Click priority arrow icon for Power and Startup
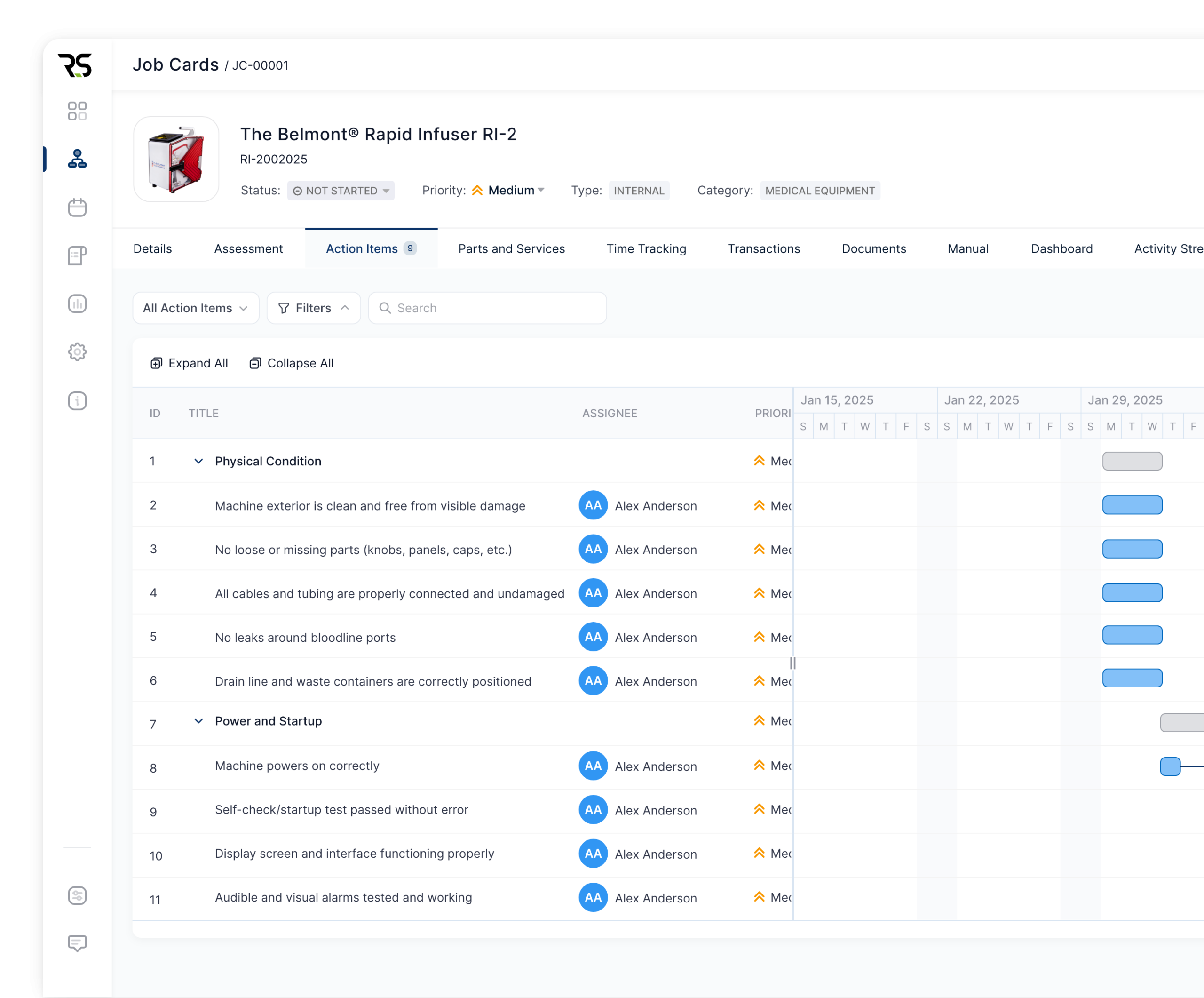Viewport: 1204px width, 998px height. 759,720
